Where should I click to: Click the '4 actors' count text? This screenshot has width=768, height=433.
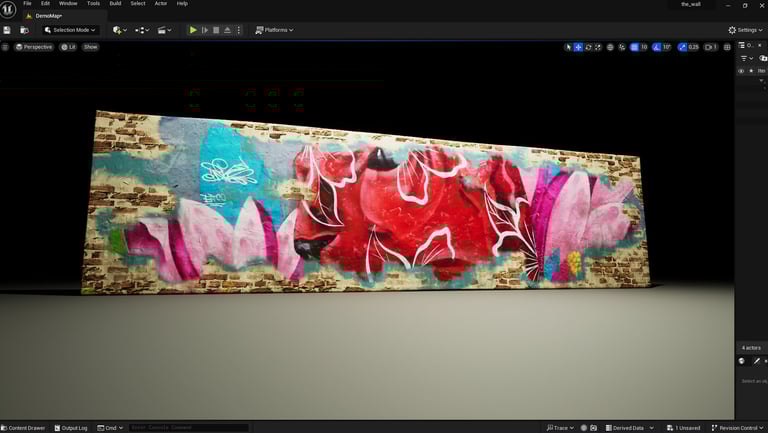tap(751, 348)
